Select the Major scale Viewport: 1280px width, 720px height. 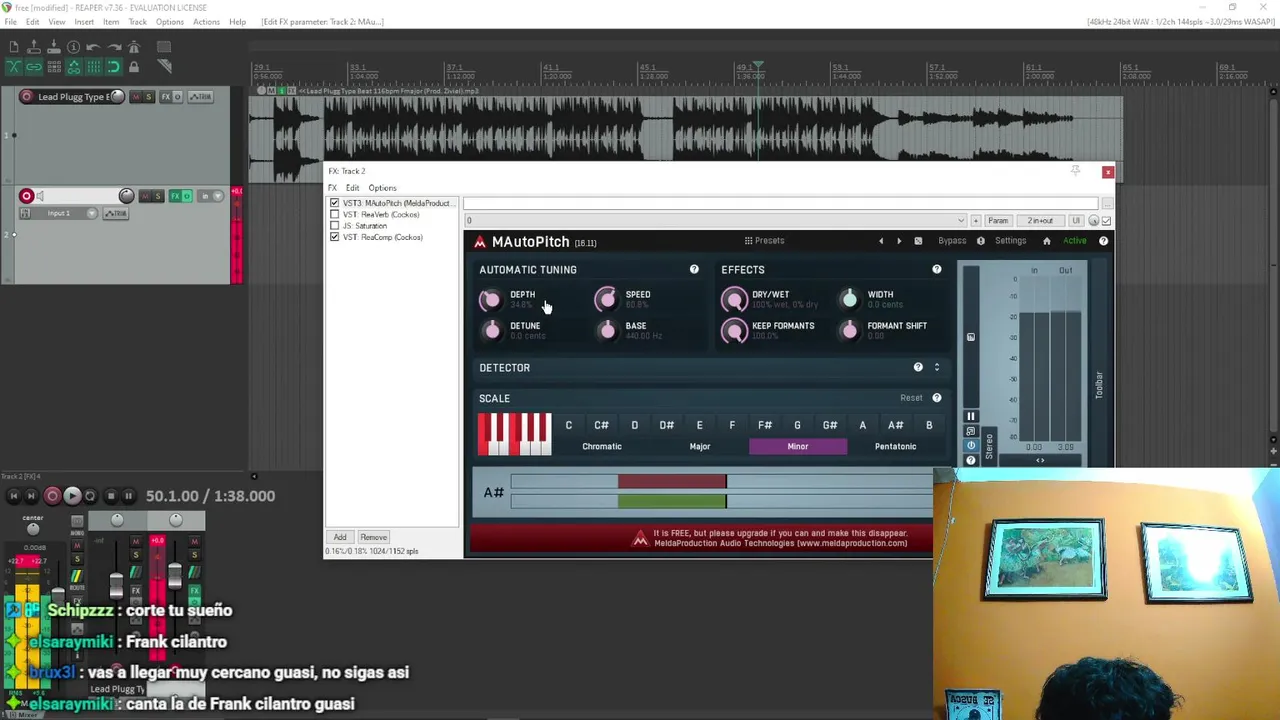click(x=700, y=447)
